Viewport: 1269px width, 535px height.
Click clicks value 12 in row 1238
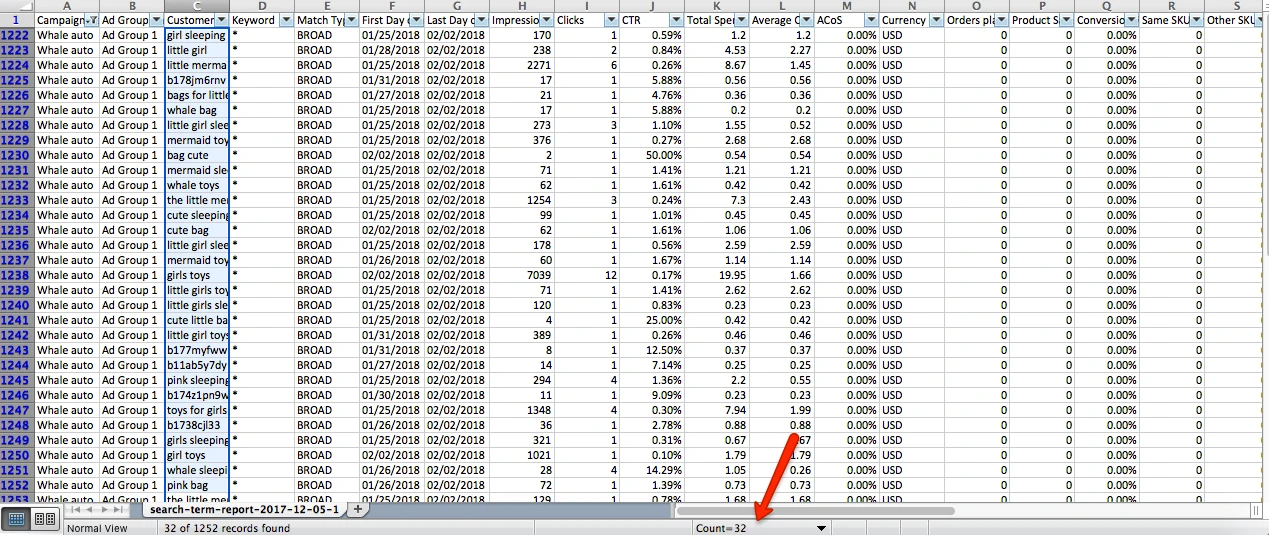pyautogui.click(x=587, y=275)
